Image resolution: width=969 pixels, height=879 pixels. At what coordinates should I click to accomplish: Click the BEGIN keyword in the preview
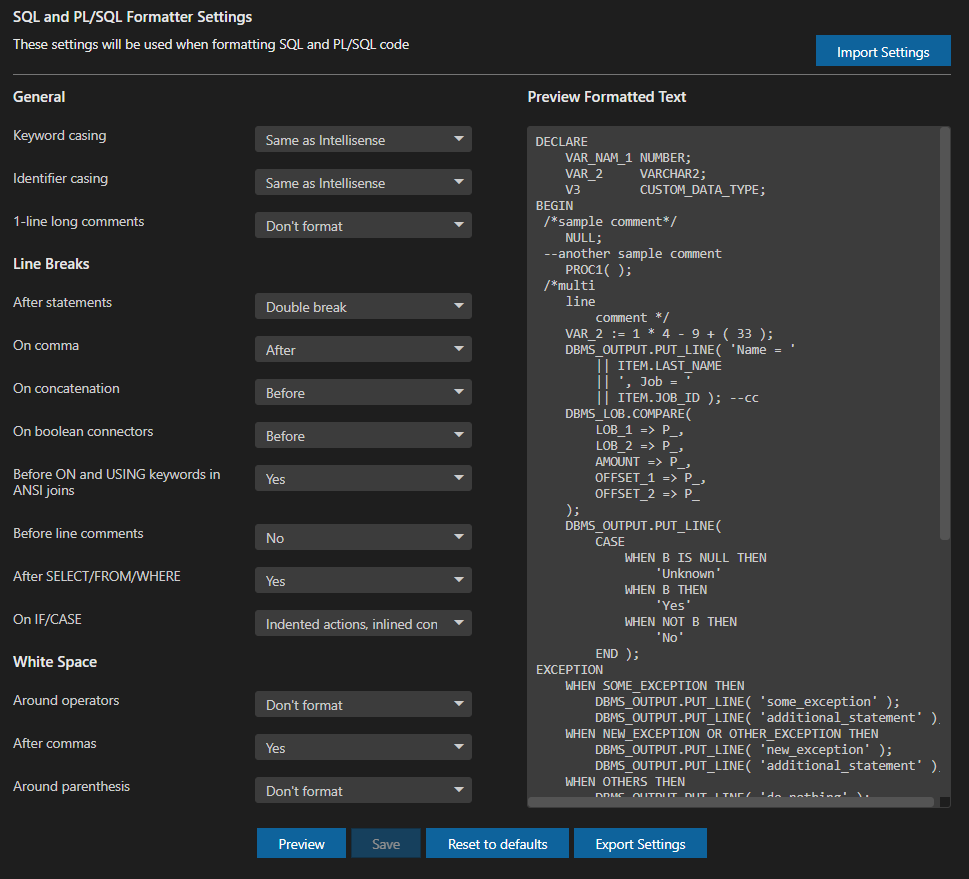click(554, 206)
